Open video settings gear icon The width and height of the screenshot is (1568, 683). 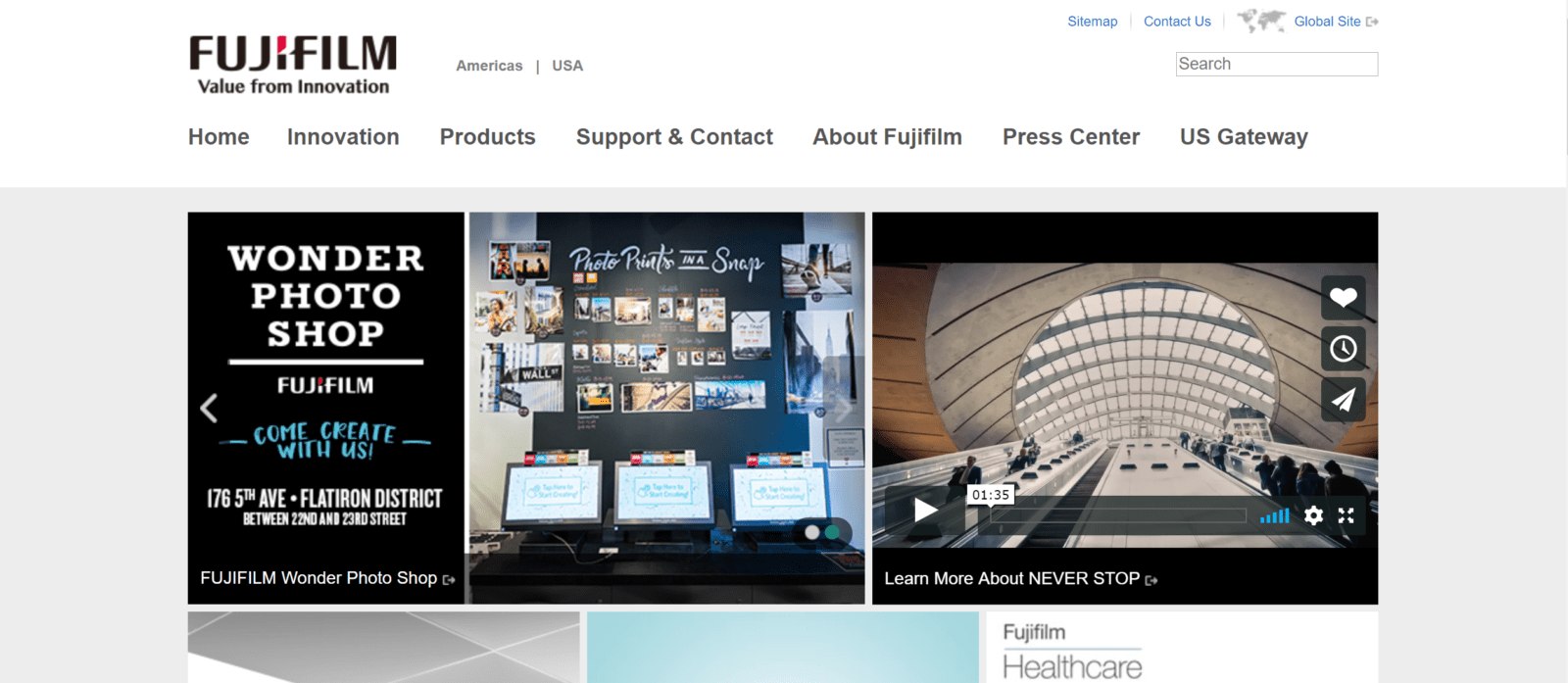coord(1313,515)
